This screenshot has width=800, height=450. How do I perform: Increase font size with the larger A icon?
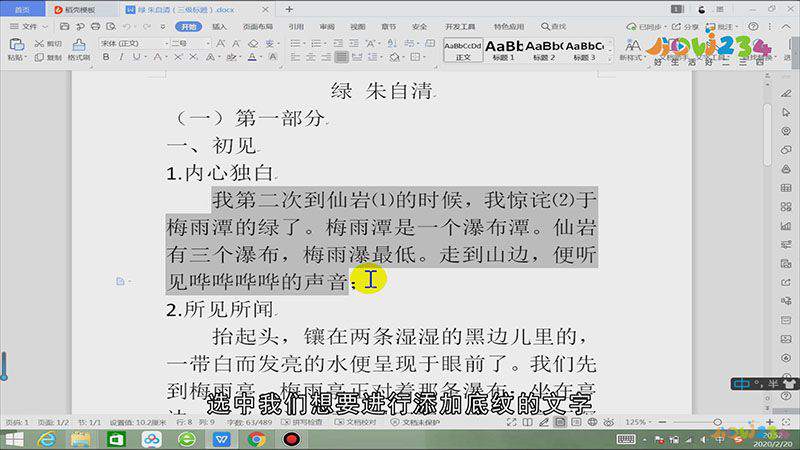[220, 44]
